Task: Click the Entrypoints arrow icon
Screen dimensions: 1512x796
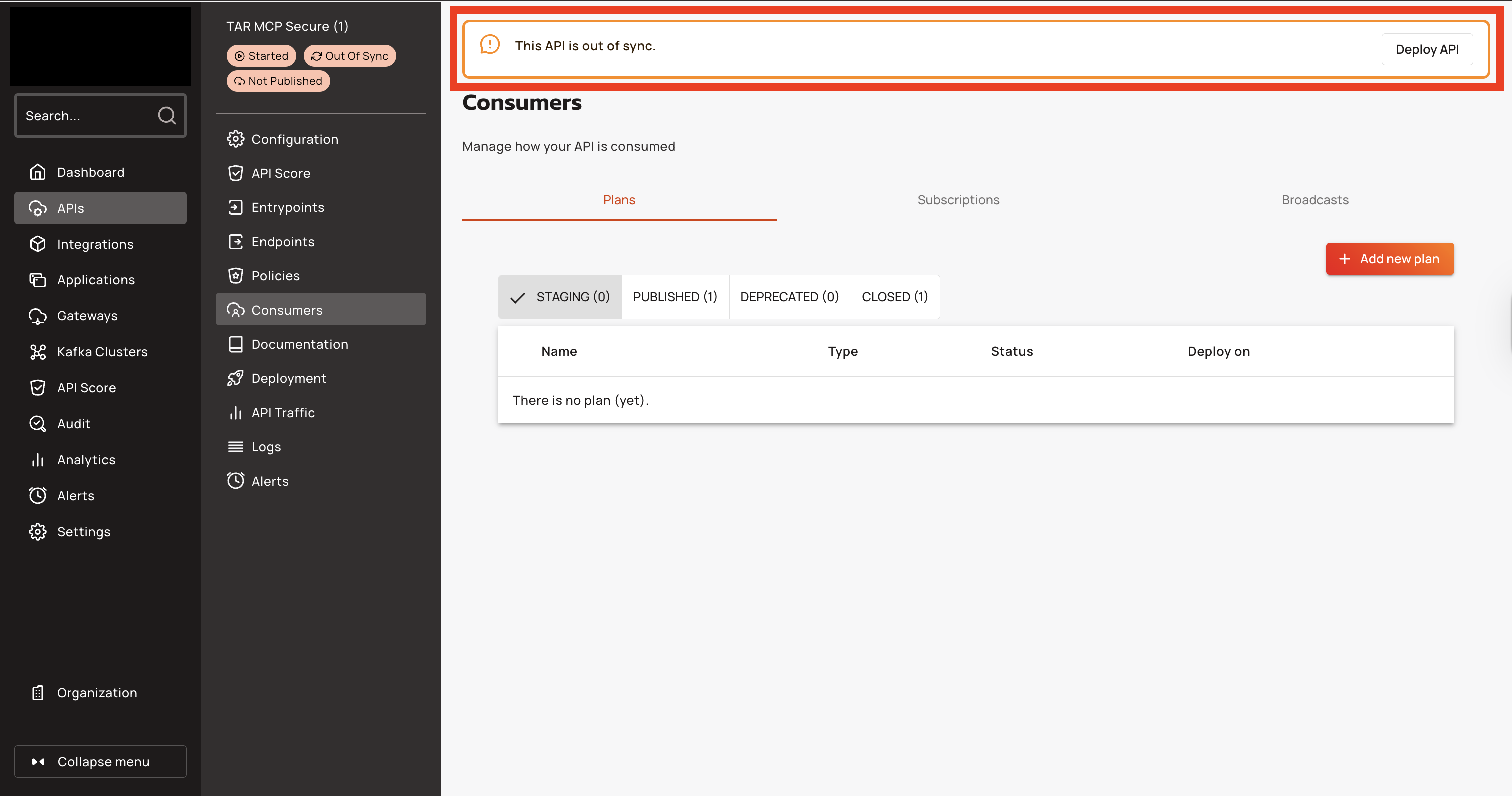Action: pos(235,207)
